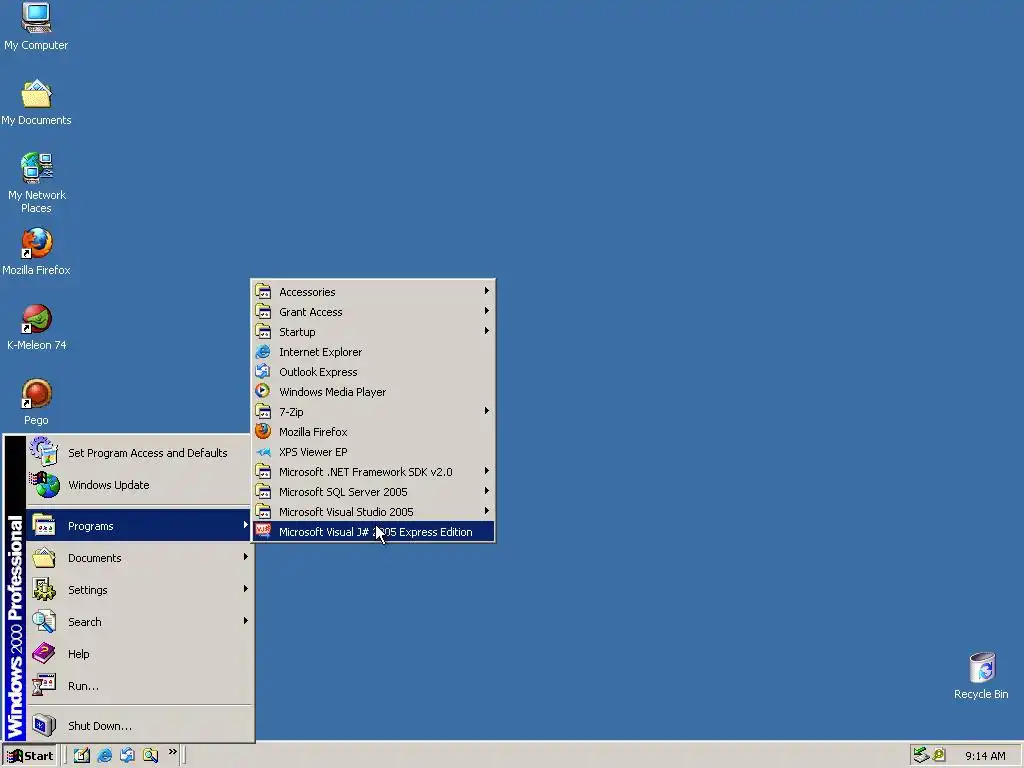Open the Run... dialog entry
Image resolution: width=1024 pixels, height=768 pixels.
138,686
